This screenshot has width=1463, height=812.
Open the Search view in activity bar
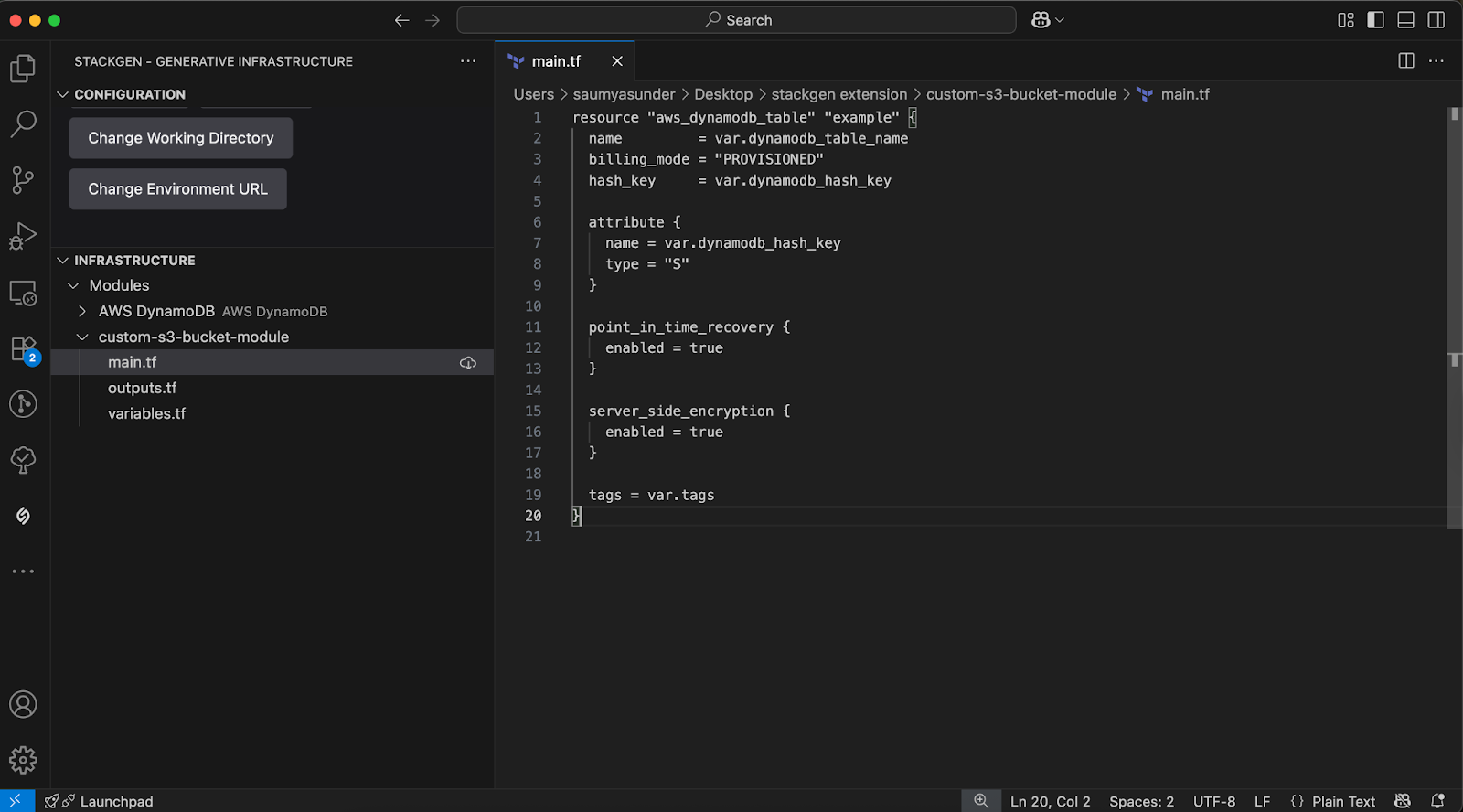tap(23, 123)
